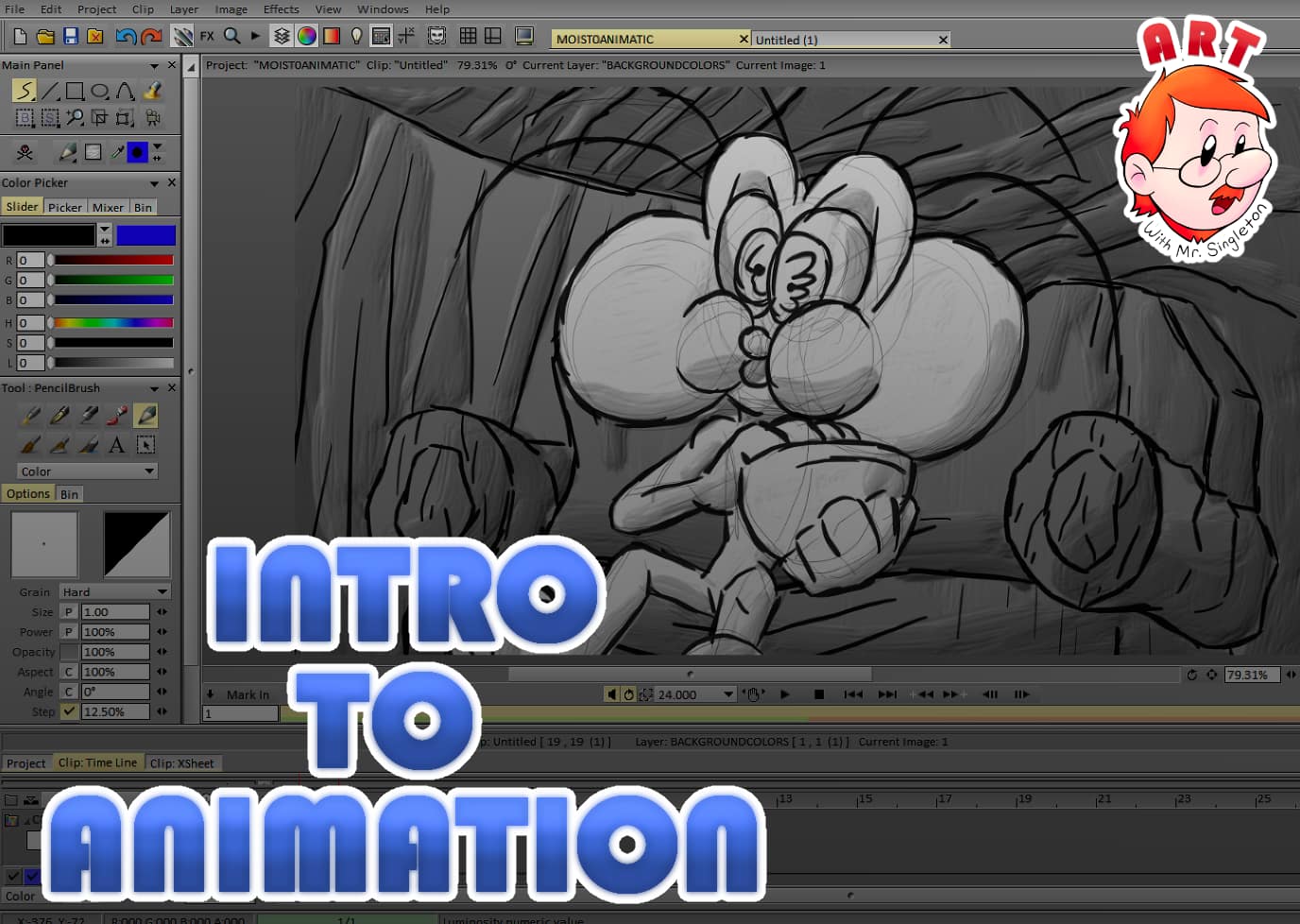
Task: Switch to the Clip: XSheet tab
Action: pos(182,762)
